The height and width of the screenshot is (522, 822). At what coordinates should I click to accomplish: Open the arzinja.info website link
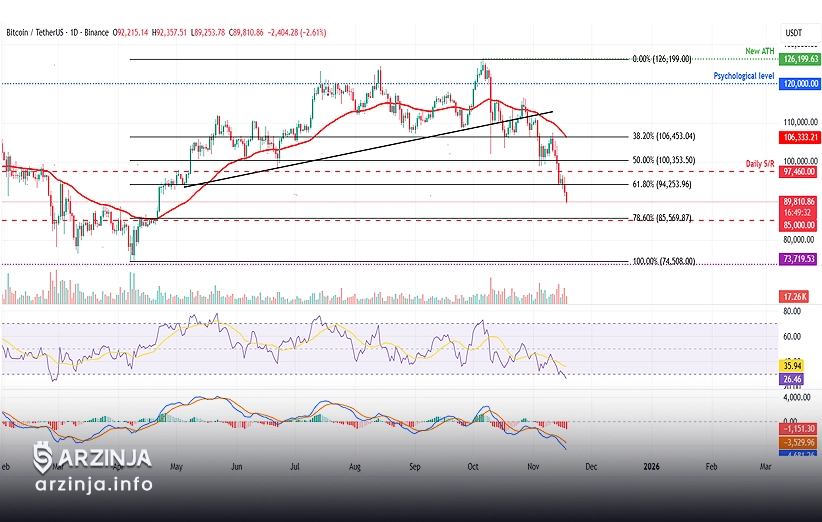coord(93,485)
